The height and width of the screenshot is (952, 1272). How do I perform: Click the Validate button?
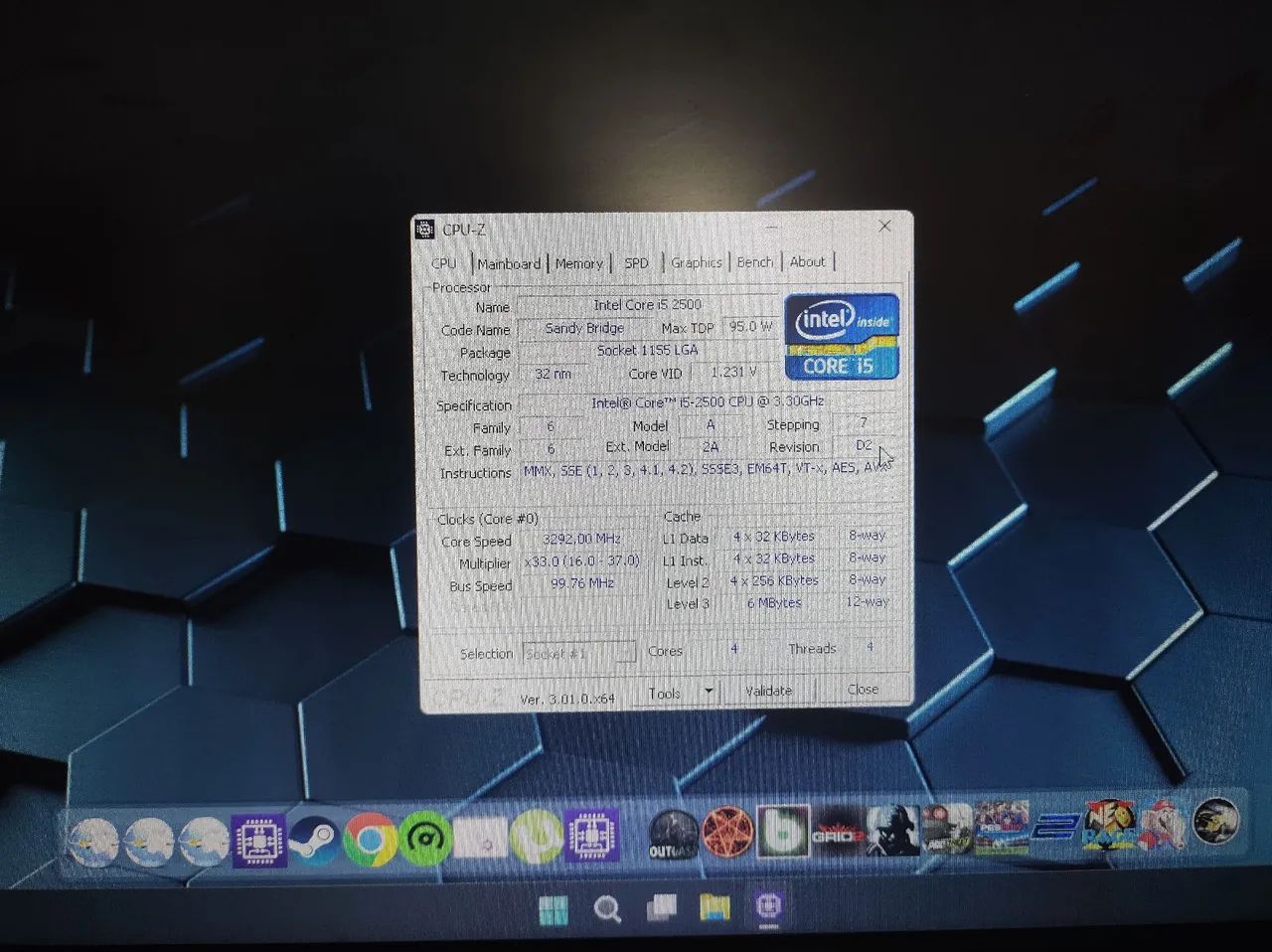769,691
